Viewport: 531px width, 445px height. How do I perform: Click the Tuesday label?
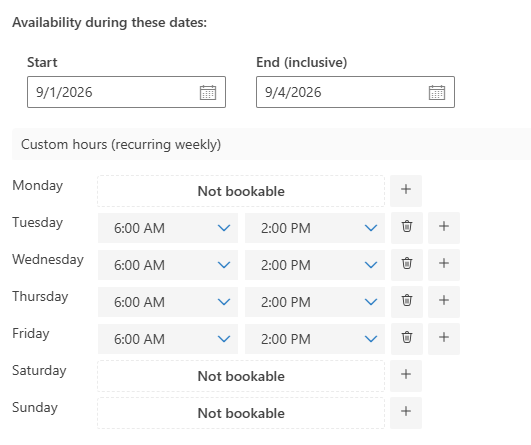[38, 222]
